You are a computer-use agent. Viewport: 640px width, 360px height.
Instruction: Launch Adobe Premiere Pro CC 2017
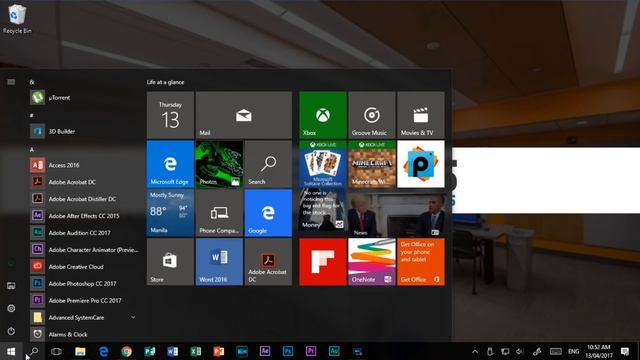coord(84,301)
